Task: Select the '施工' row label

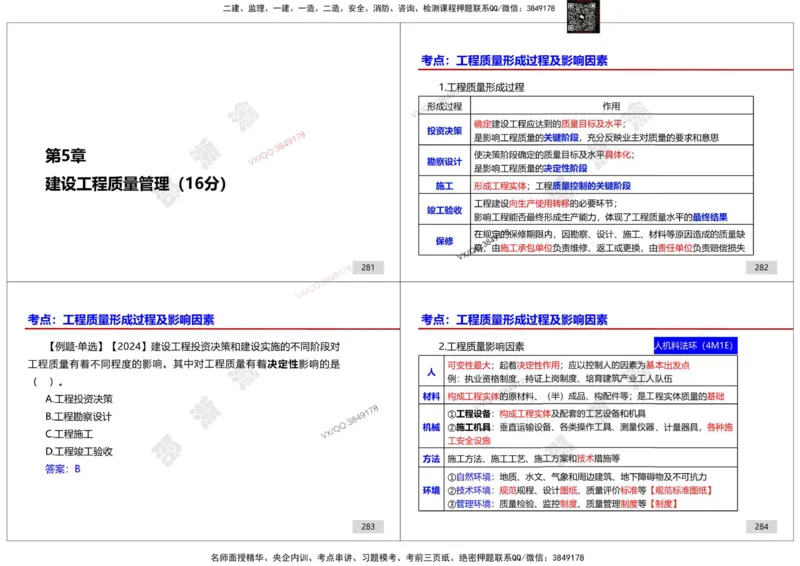Action: [444, 186]
